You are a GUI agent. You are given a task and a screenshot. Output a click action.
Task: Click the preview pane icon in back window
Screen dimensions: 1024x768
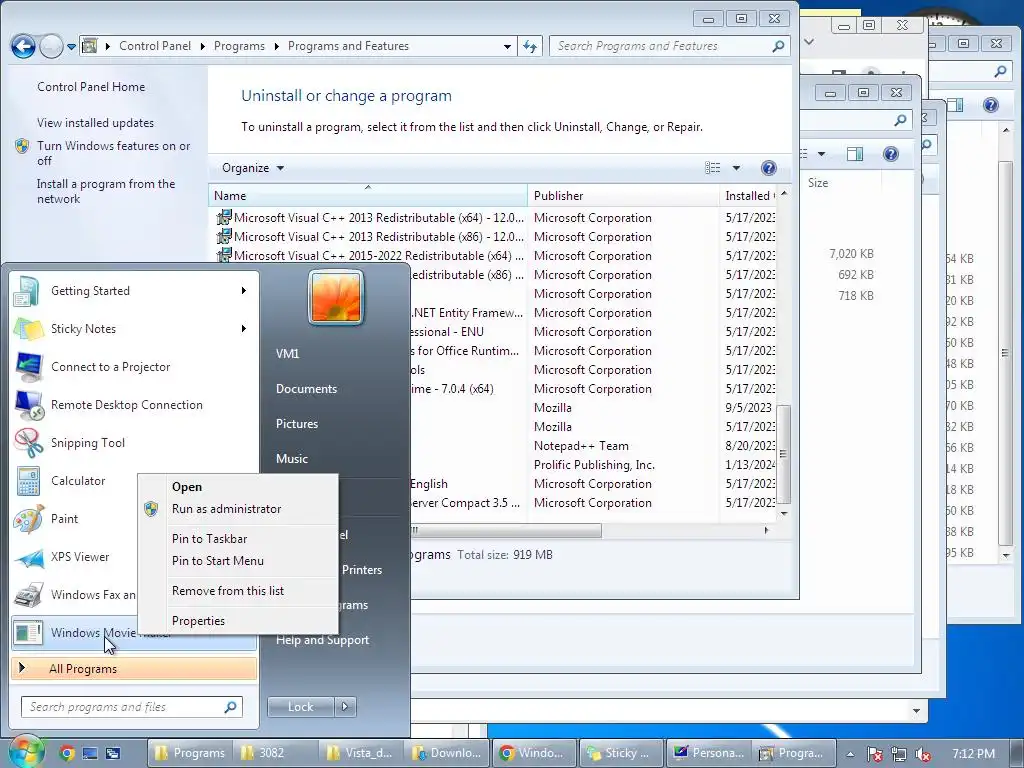pyautogui.click(x=854, y=154)
